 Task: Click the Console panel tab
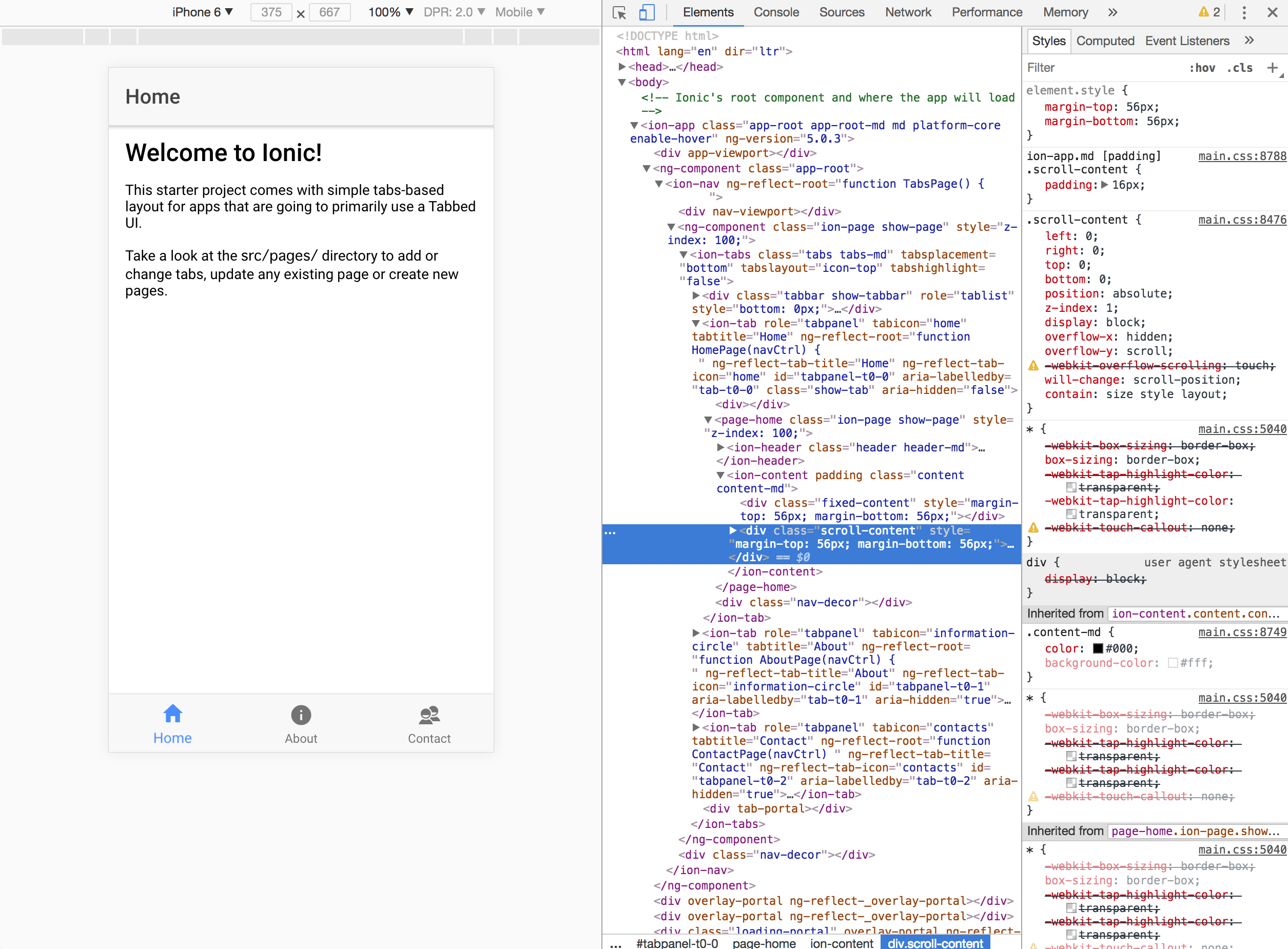(778, 12)
